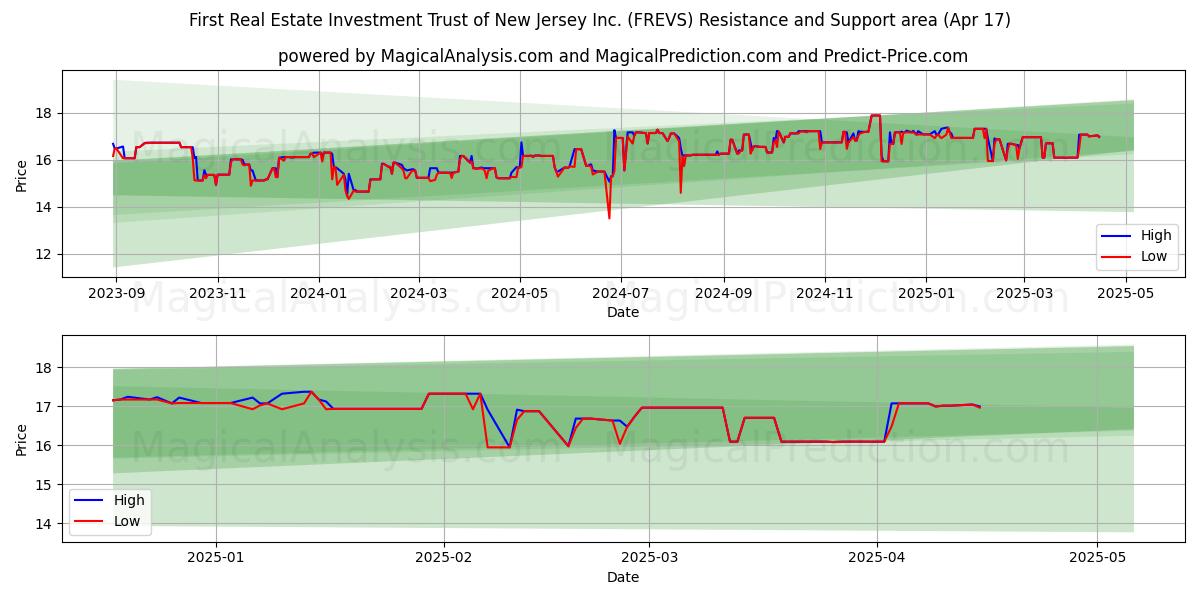Click the '2025-02' tick label on the bottom chart
The height and width of the screenshot is (600, 1200).
coord(444,559)
